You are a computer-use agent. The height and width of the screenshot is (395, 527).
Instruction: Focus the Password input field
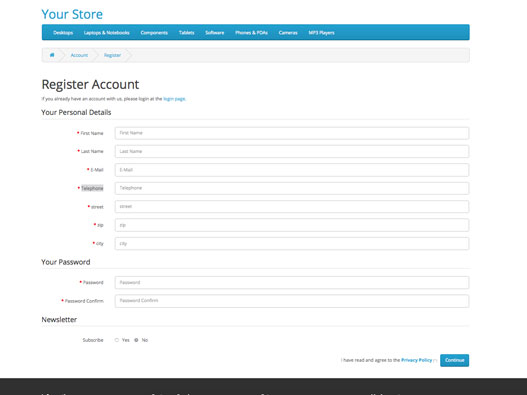(x=292, y=282)
